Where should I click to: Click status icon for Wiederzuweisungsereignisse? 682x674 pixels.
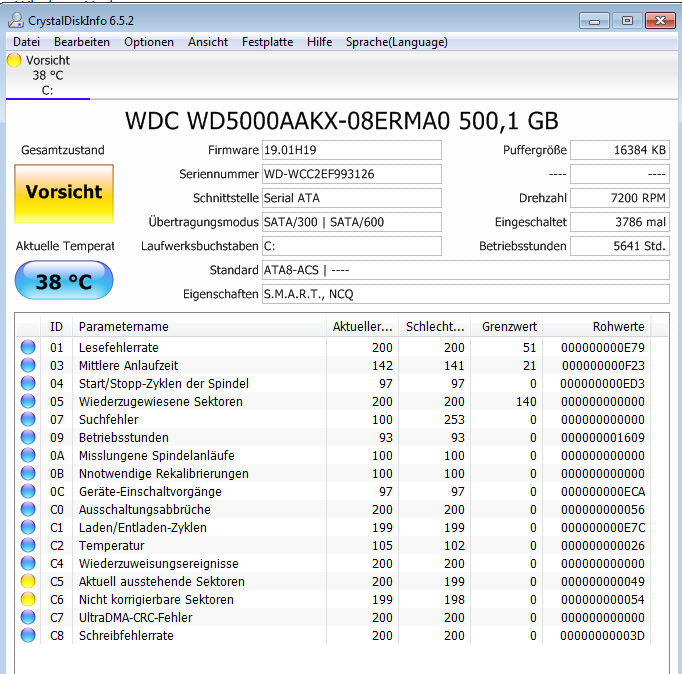coord(28,563)
